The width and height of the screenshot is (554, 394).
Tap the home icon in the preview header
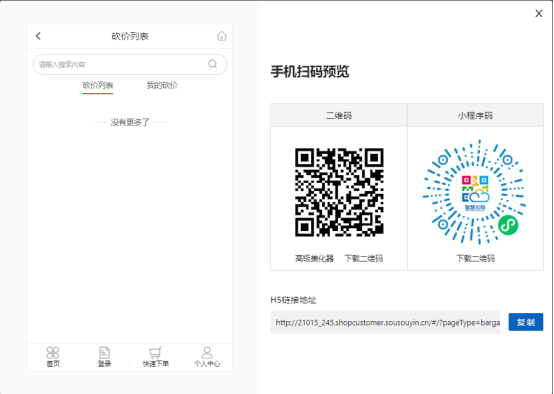(222, 36)
